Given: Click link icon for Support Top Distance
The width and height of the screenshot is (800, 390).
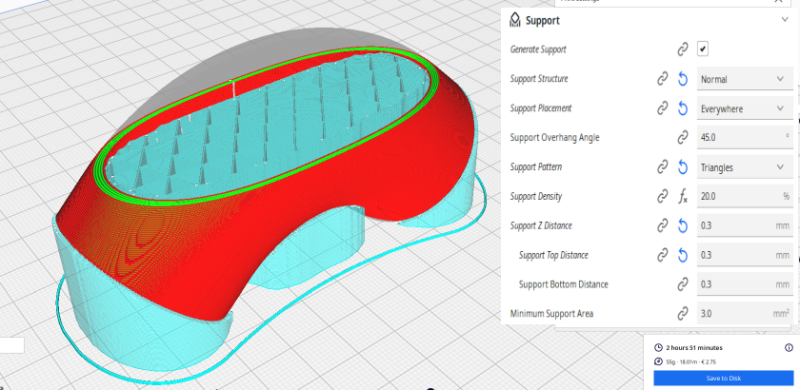Looking at the screenshot, I should click(x=662, y=255).
